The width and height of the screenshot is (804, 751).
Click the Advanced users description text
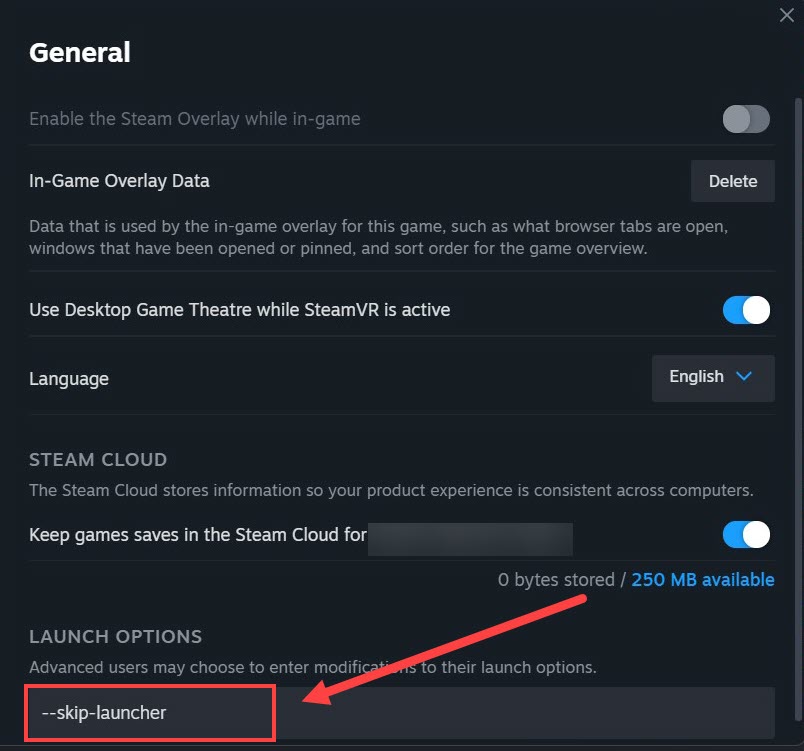tap(312, 667)
